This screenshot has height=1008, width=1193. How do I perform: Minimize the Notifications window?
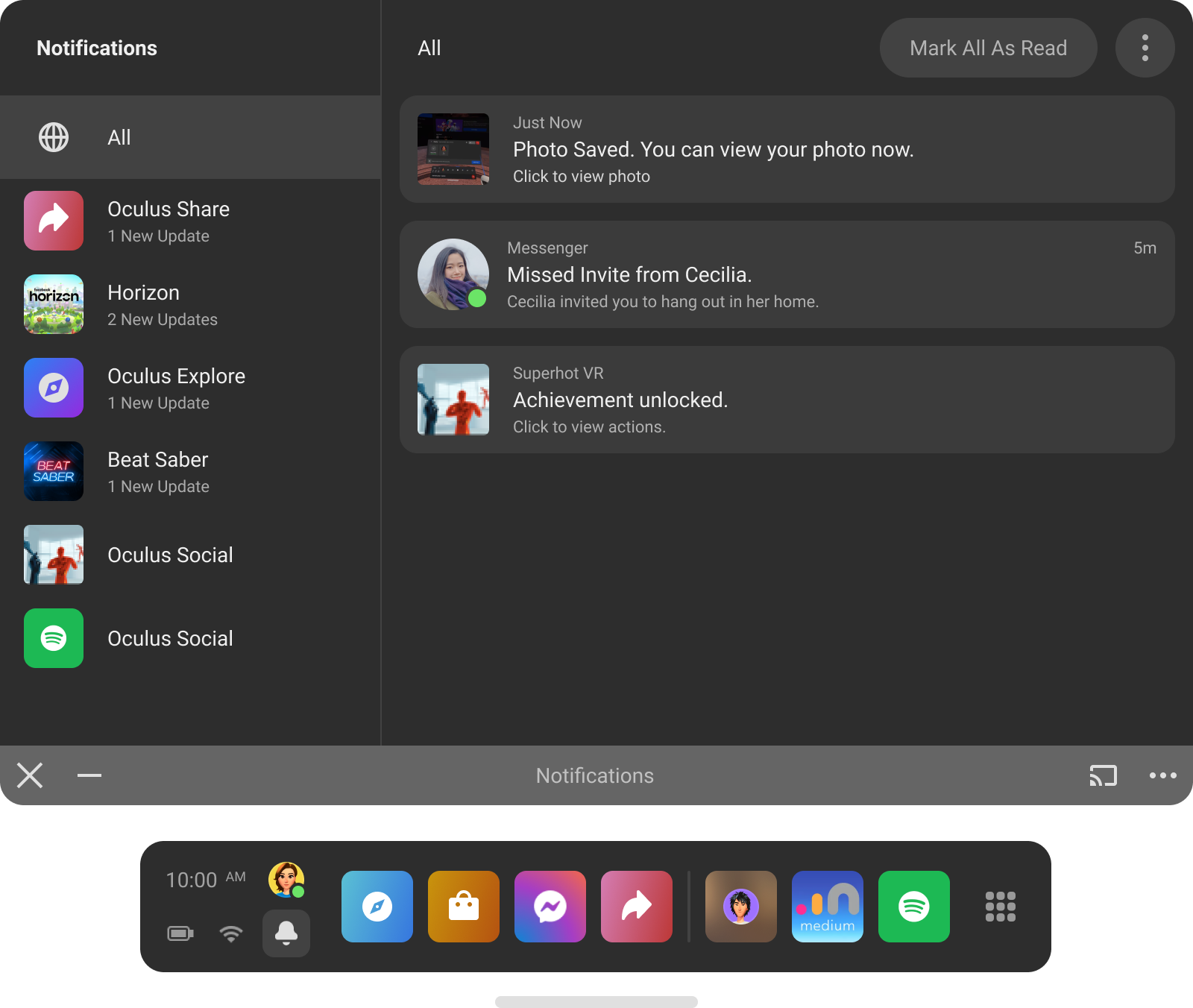click(89, 775)
